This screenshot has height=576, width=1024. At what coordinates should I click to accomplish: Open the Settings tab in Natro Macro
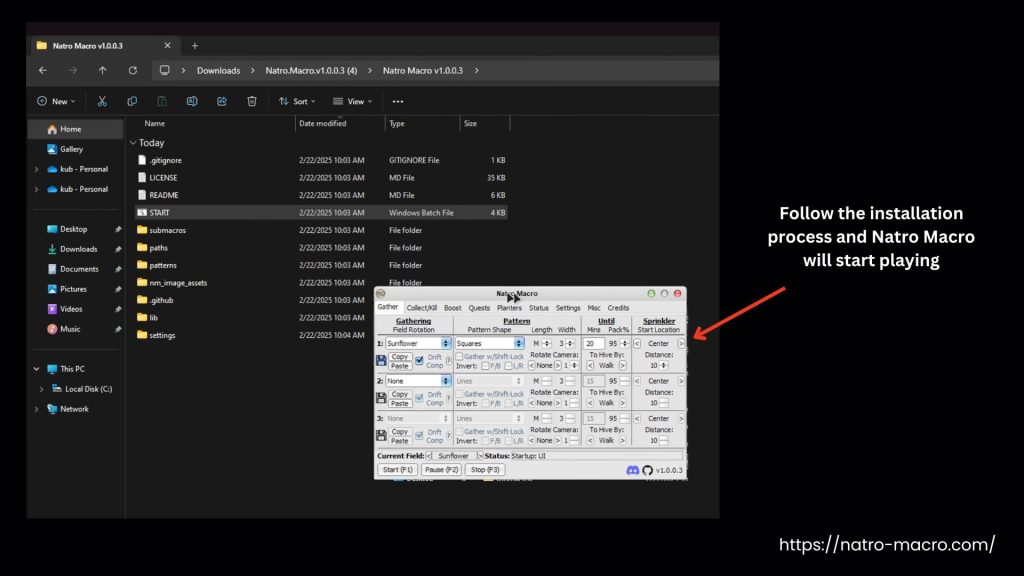coord(568,308)
